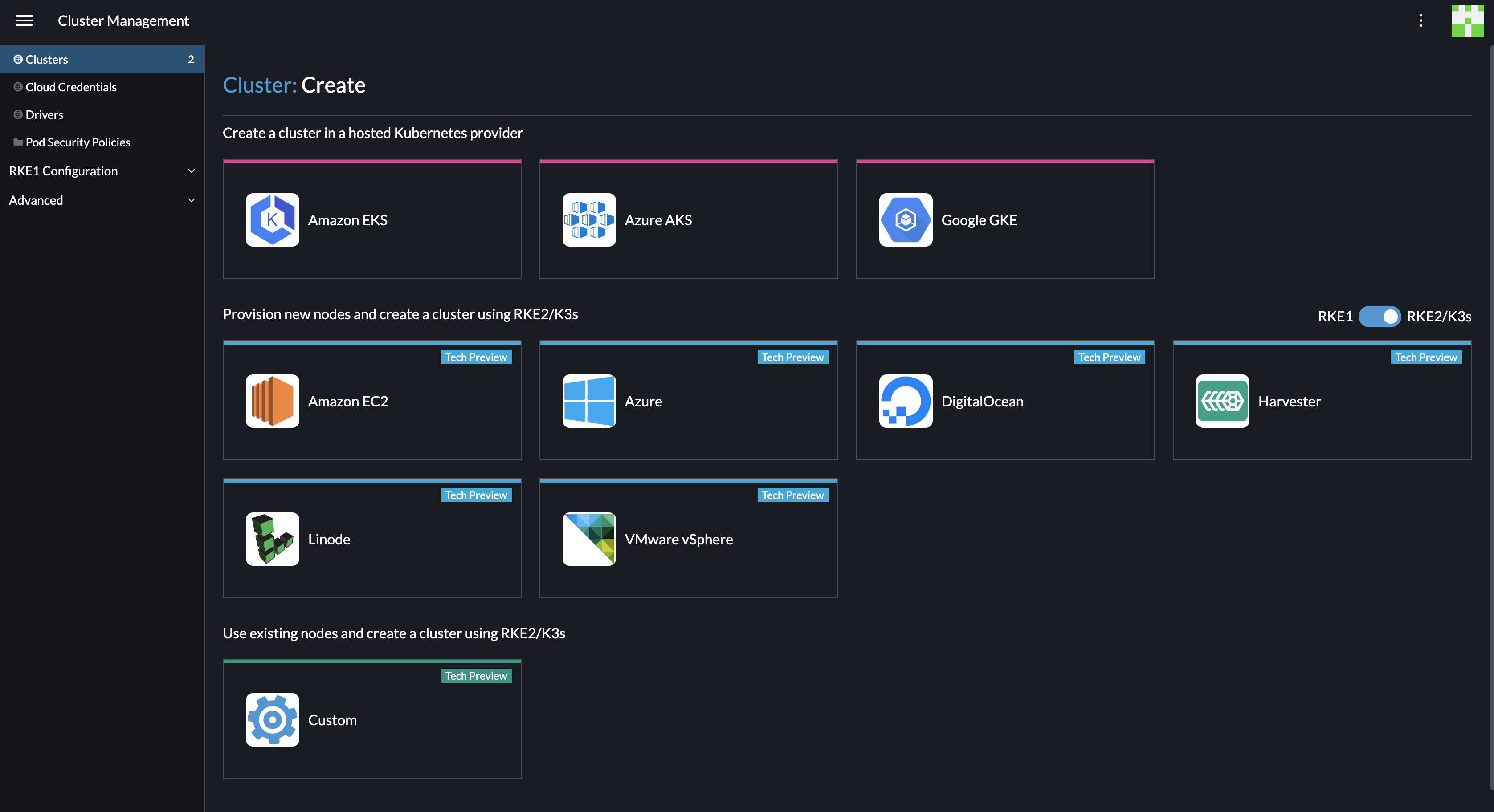The height and width of the screenshot is (812, 1494).
Task: Collapse the Clusters sidebar selection
Action: pos(46,58)
